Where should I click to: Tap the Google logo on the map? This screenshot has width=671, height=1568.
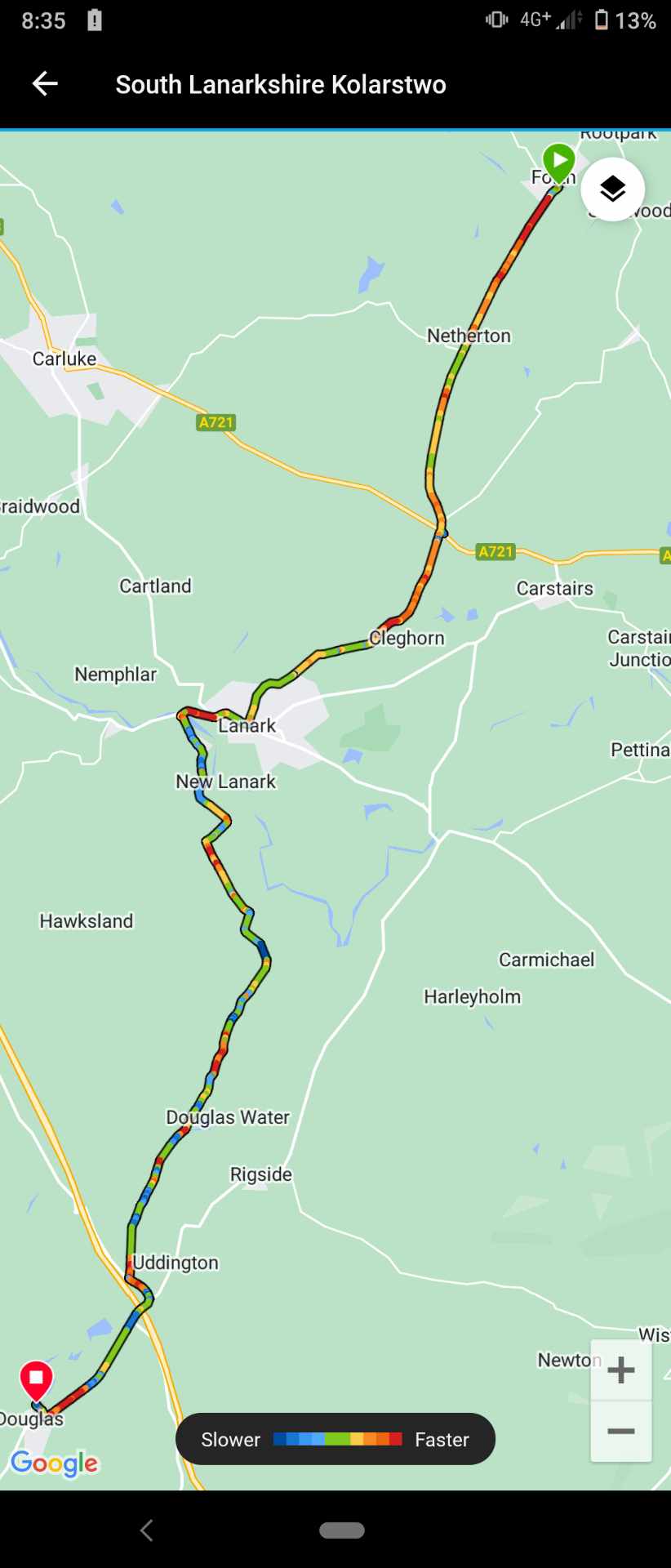(x=55, y=1463)
